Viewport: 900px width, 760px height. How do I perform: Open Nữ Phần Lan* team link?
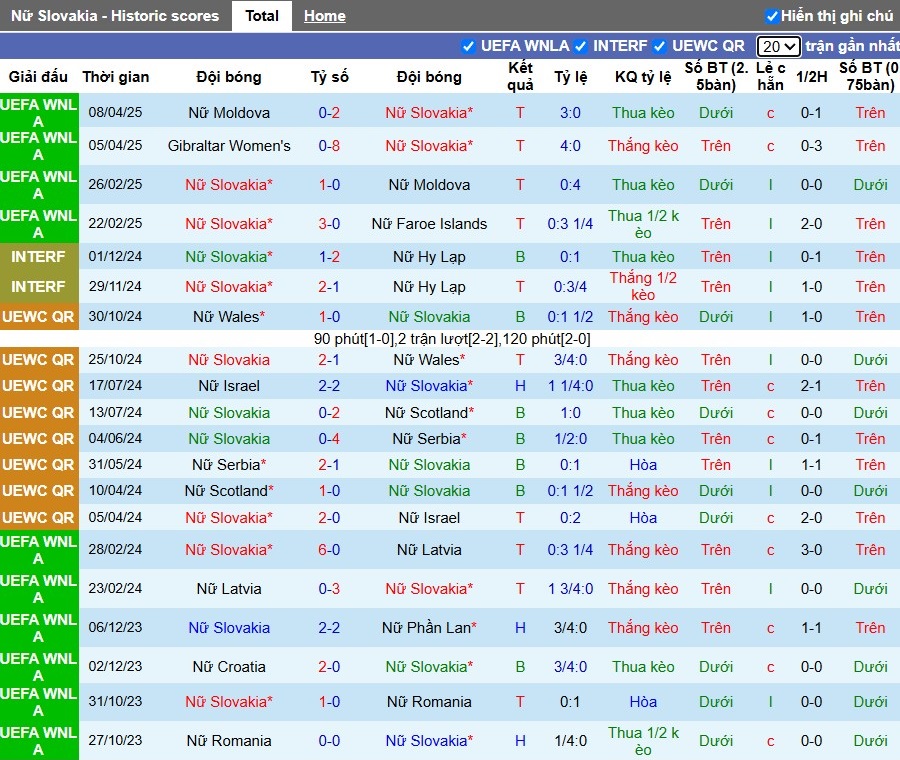click(429, 628)
